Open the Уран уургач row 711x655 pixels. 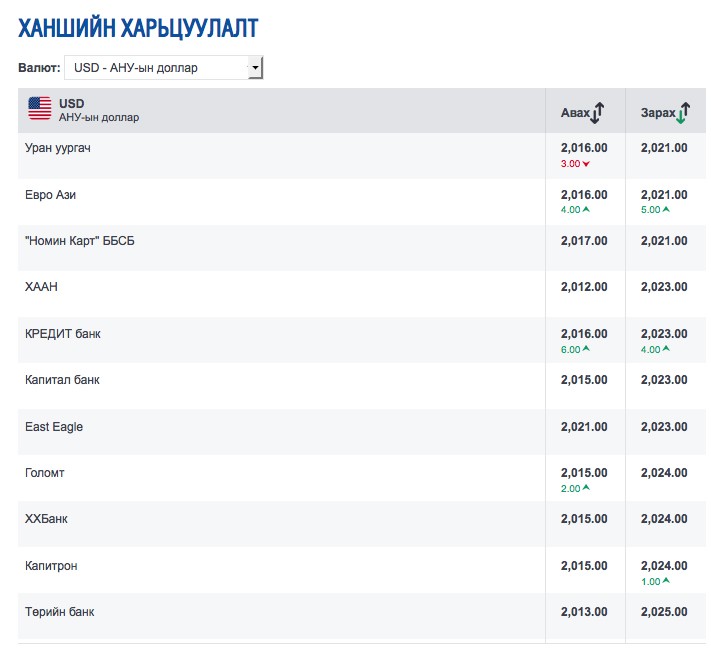[362, 155]
